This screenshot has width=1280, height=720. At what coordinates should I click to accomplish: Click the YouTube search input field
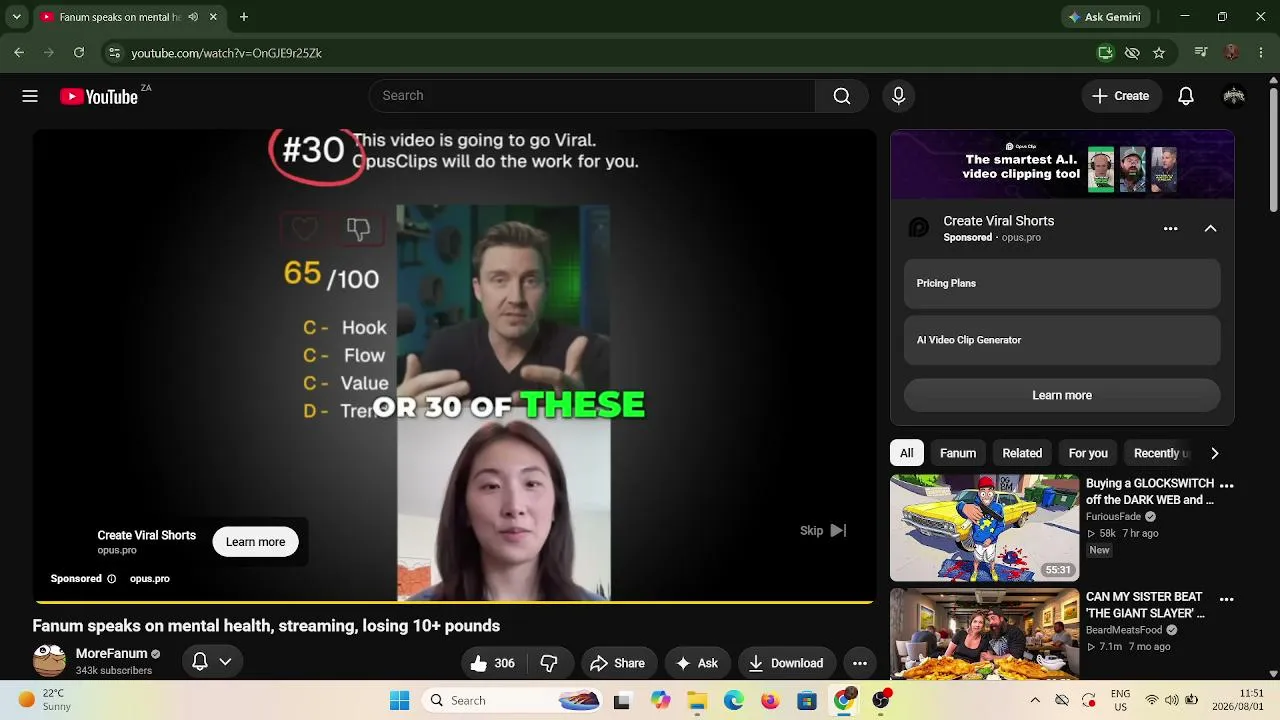pyautogui.click(x=592, y=96)
